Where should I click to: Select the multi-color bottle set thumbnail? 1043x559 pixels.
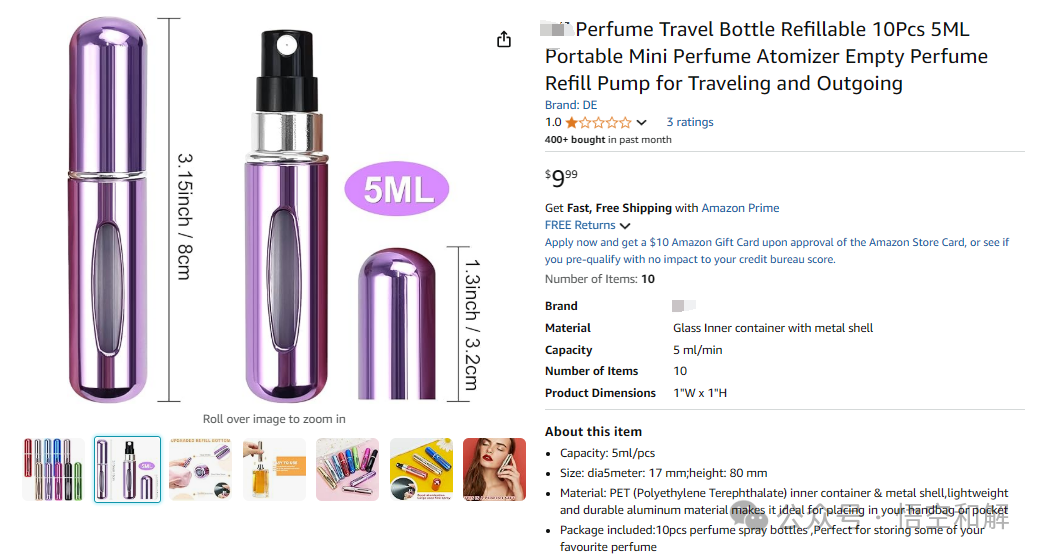tap(53, 469)
